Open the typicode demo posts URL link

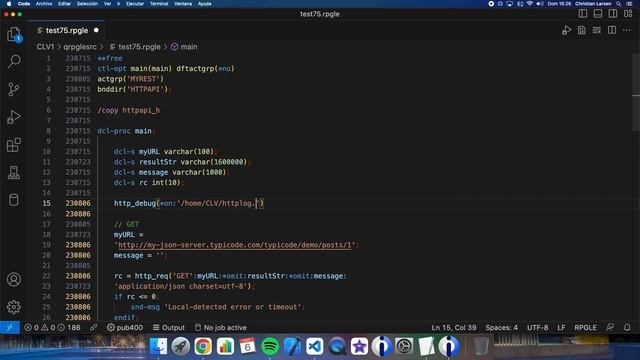[x=235, y=245]
